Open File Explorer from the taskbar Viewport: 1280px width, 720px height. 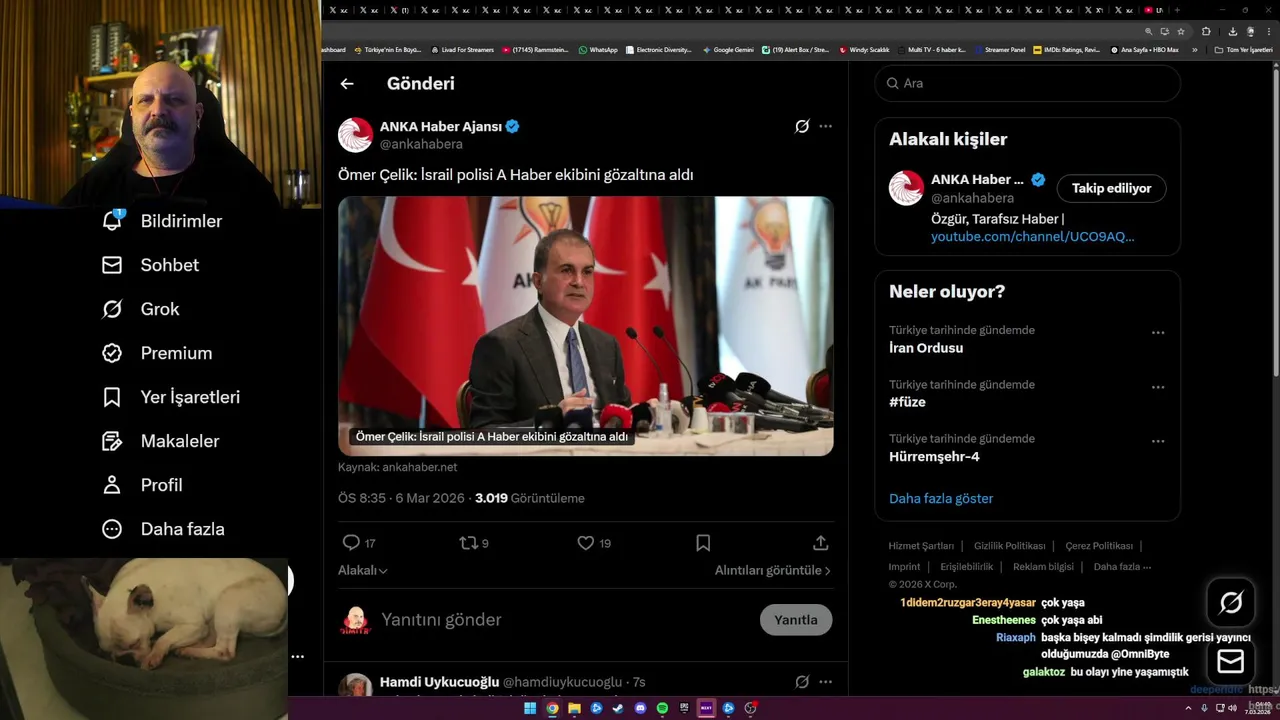[x=574, y=708]
